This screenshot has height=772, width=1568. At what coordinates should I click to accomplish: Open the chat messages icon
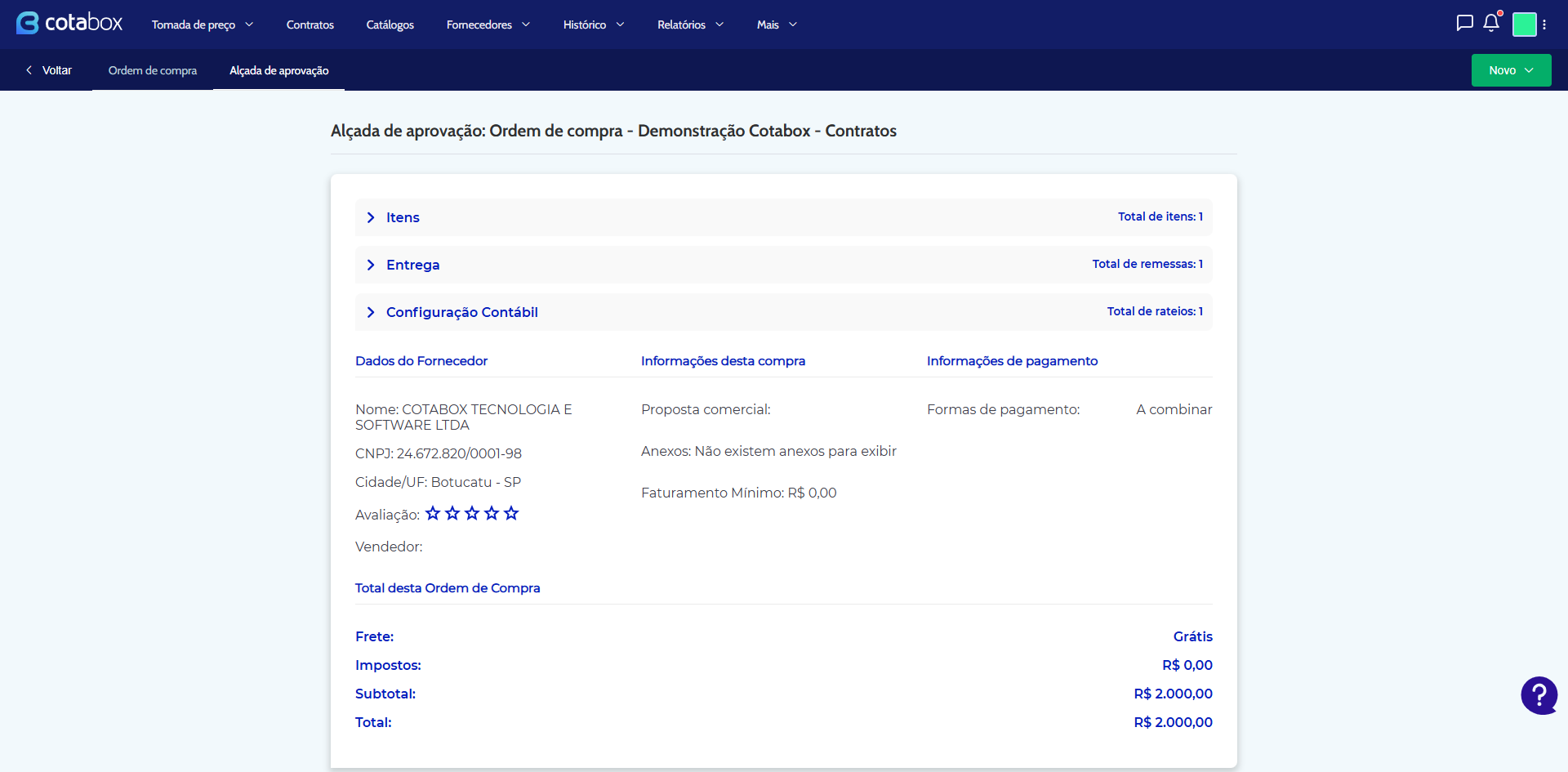pos(1464,23)
